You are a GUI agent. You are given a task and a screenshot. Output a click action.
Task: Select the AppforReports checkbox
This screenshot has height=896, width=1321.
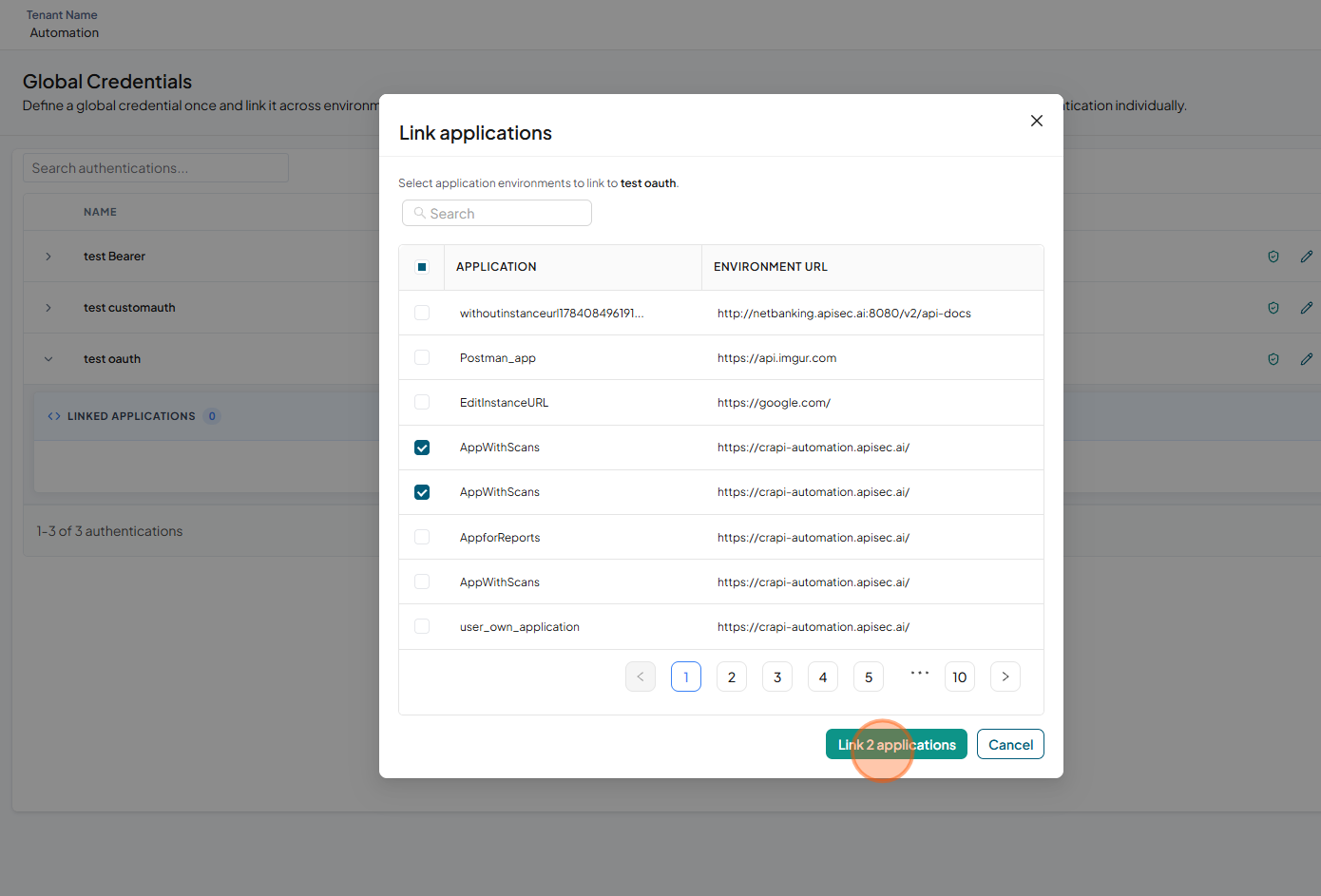click(422, 537)
